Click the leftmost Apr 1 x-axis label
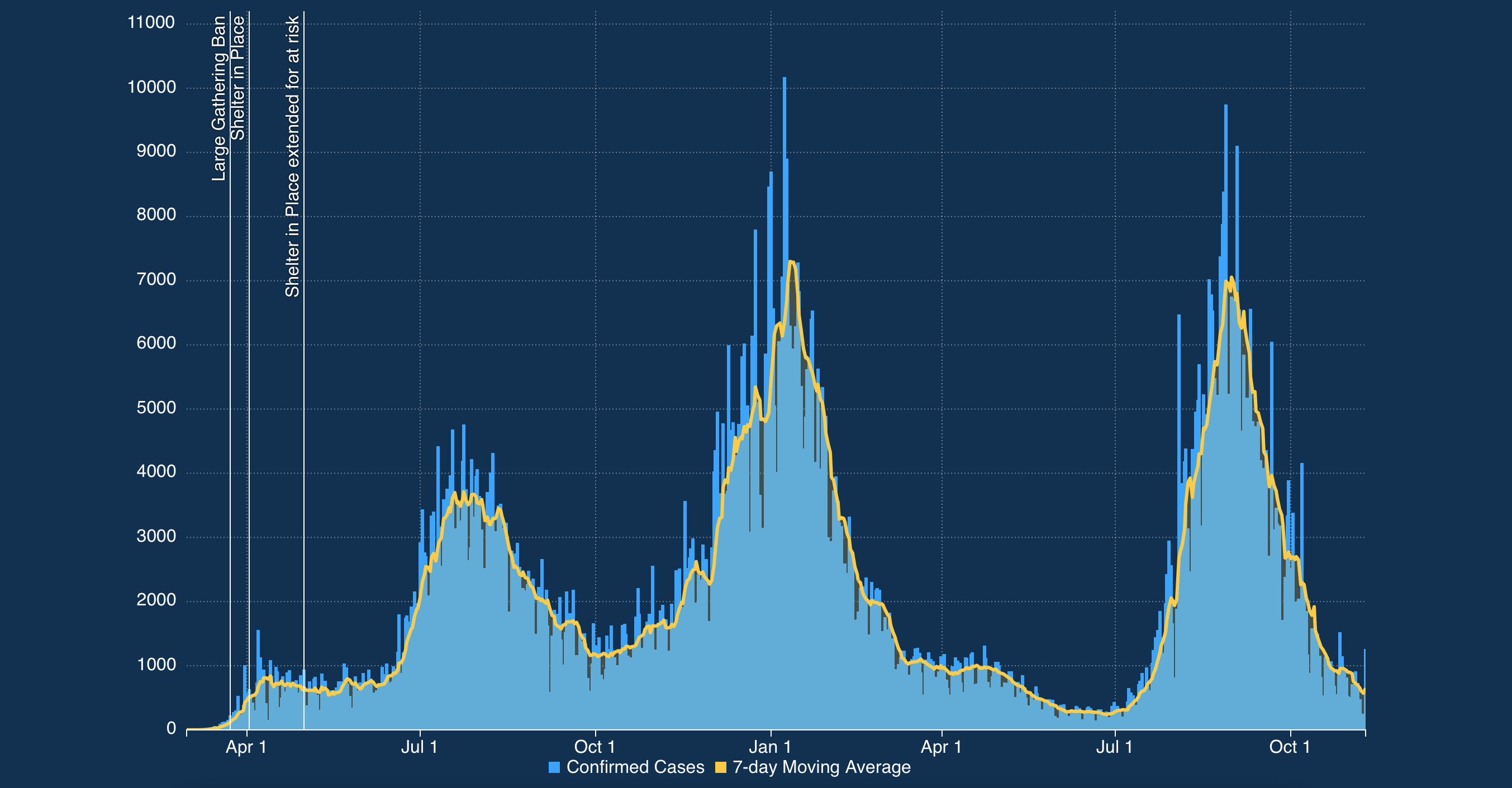 coord(246,747)
